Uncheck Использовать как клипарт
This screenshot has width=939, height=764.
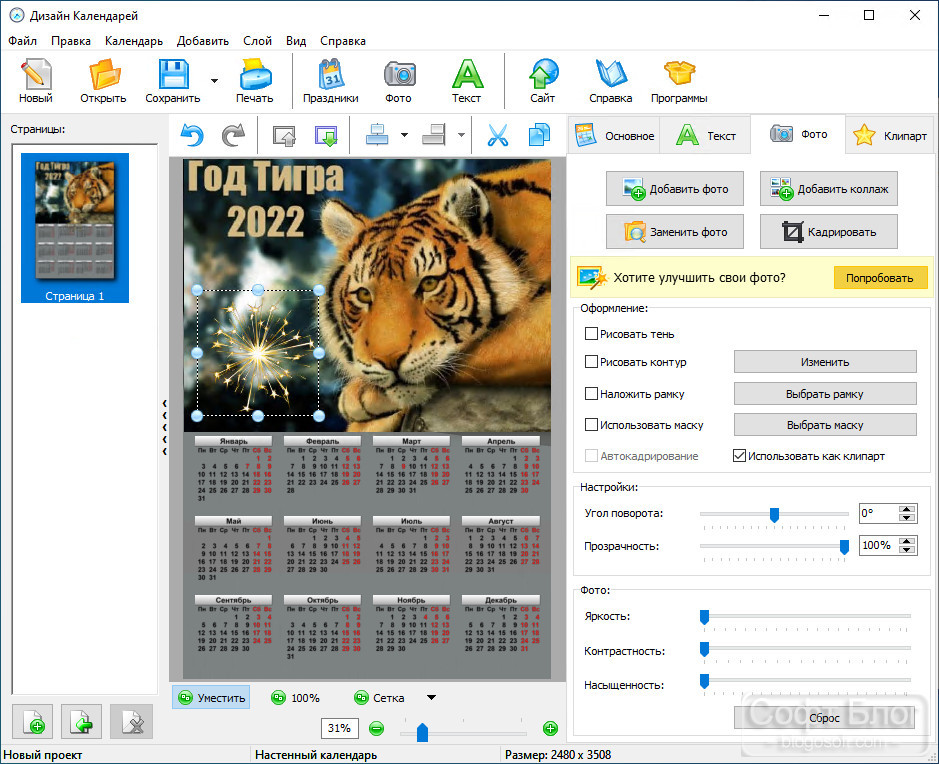[x=740, y=456]
